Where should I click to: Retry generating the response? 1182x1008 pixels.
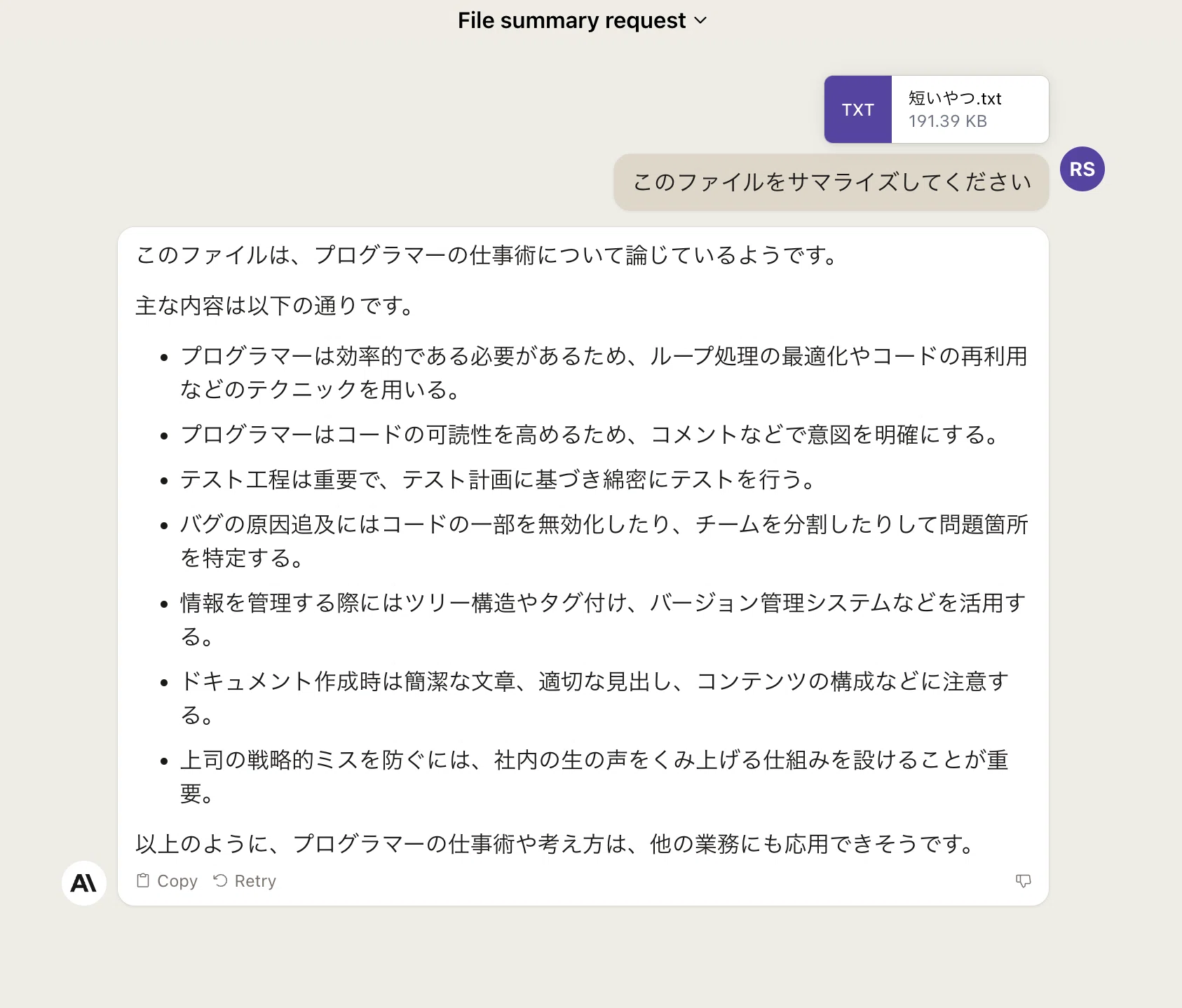click(245, 881)
